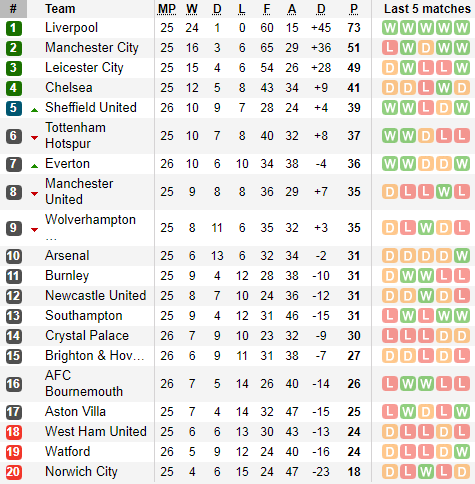Open the Chelsea team link
The image size is (475, 484).
point(69,88)
